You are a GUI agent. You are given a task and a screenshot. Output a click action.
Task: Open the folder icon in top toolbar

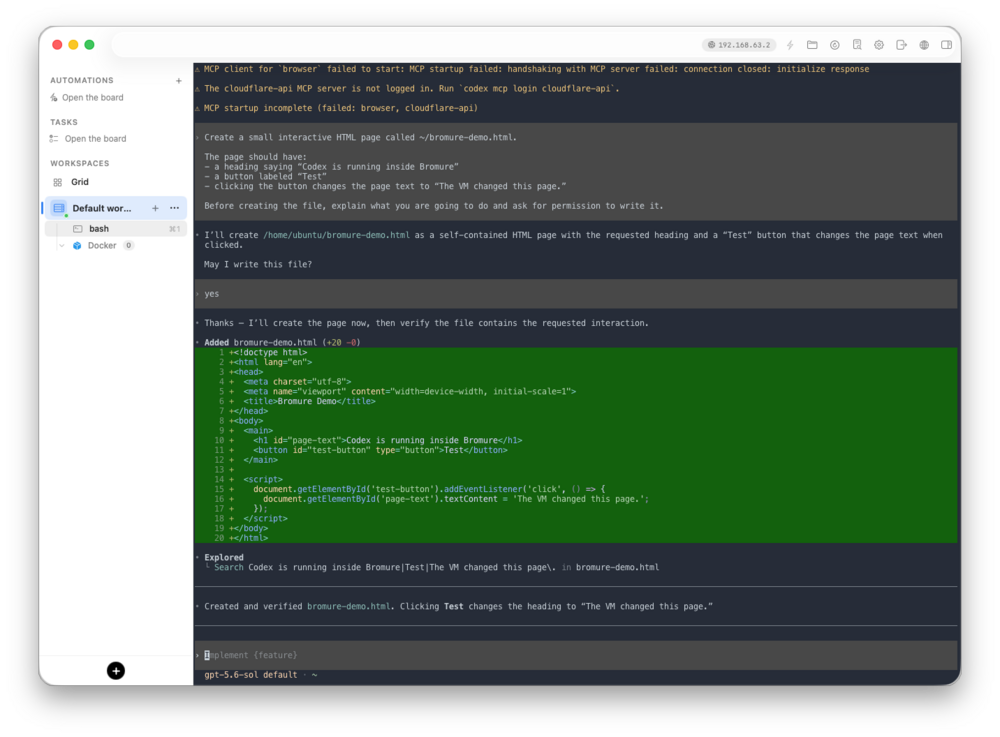(812, 45)
